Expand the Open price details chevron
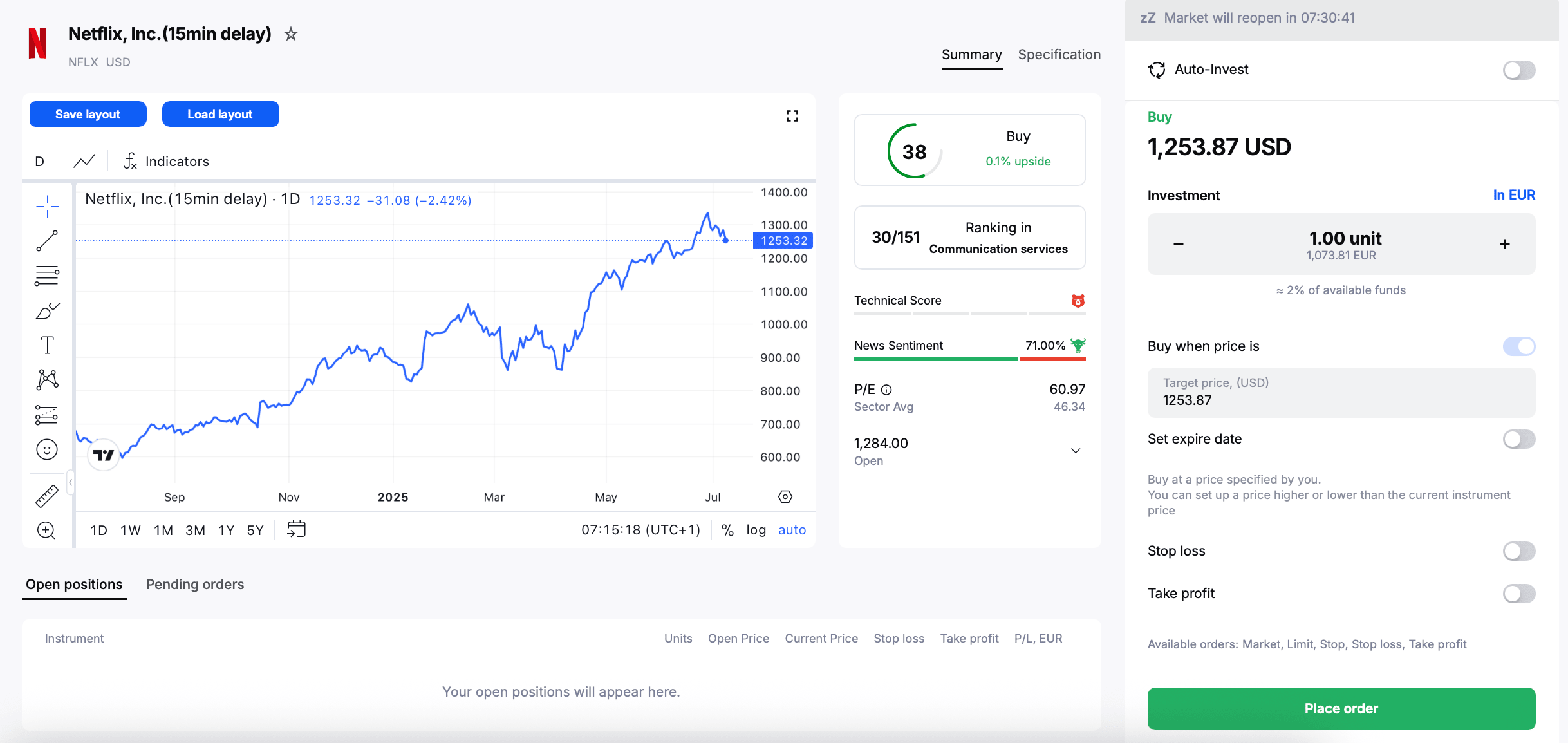The height and width of the screenshot is (743, 1568). coord(1075,450)
